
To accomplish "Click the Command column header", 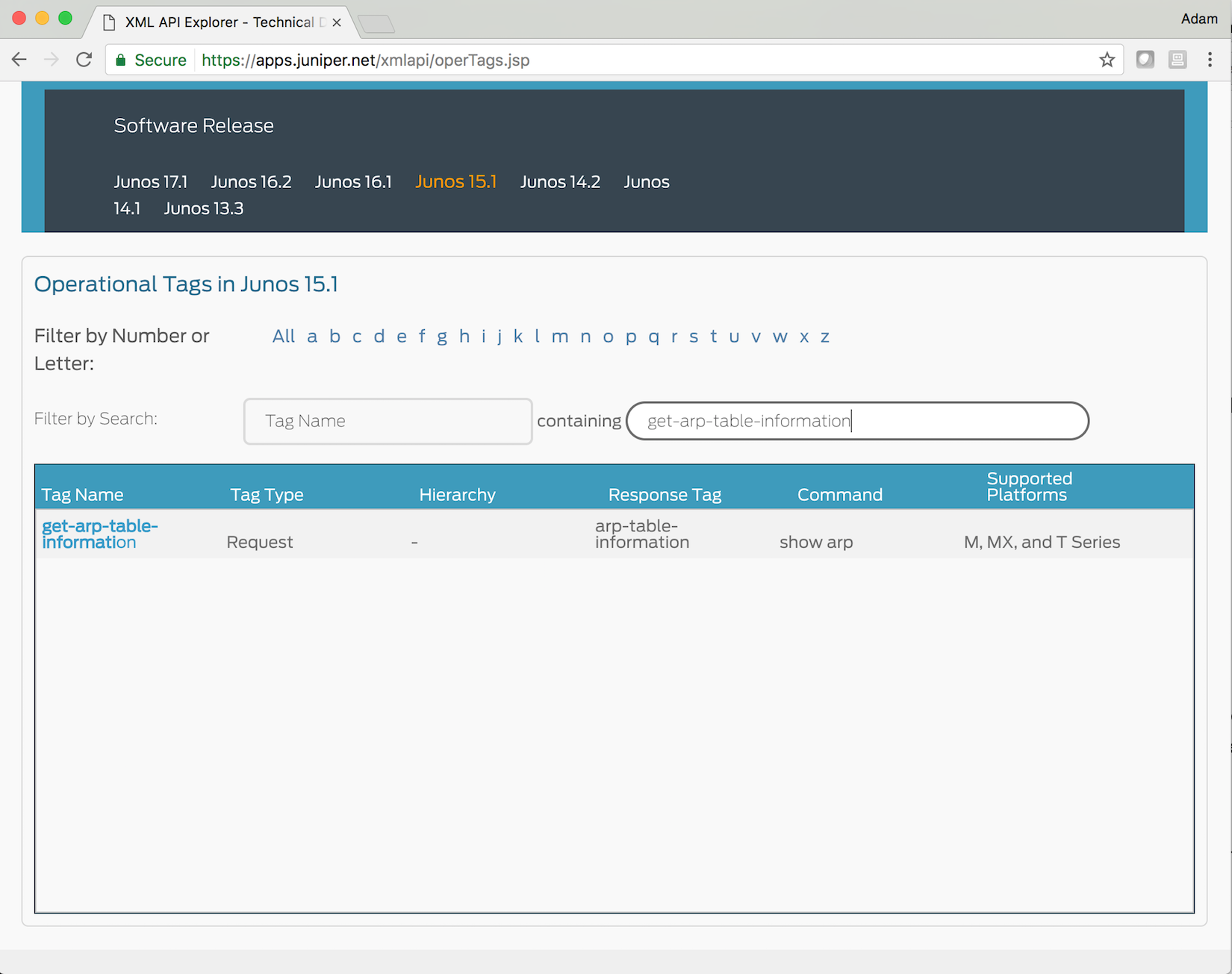I will click(840, 495).
